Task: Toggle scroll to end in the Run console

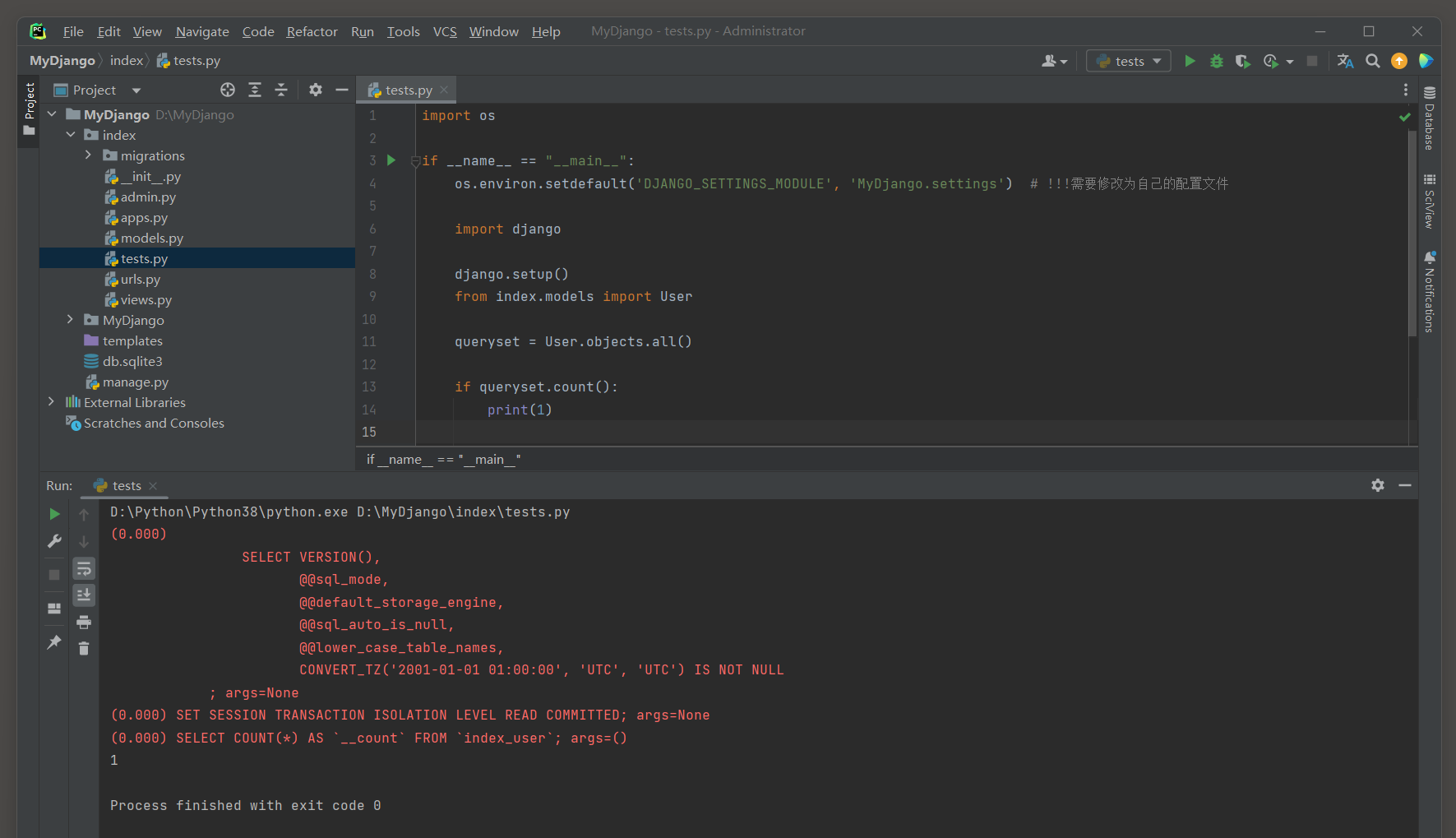Action: [x=84, y=595]
